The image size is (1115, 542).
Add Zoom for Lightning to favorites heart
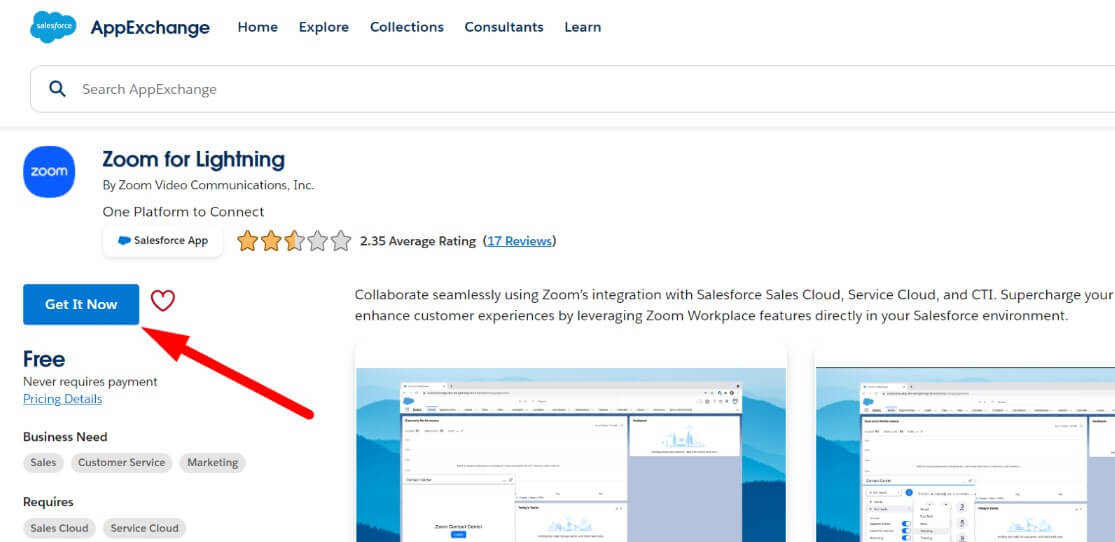(163, 301)
